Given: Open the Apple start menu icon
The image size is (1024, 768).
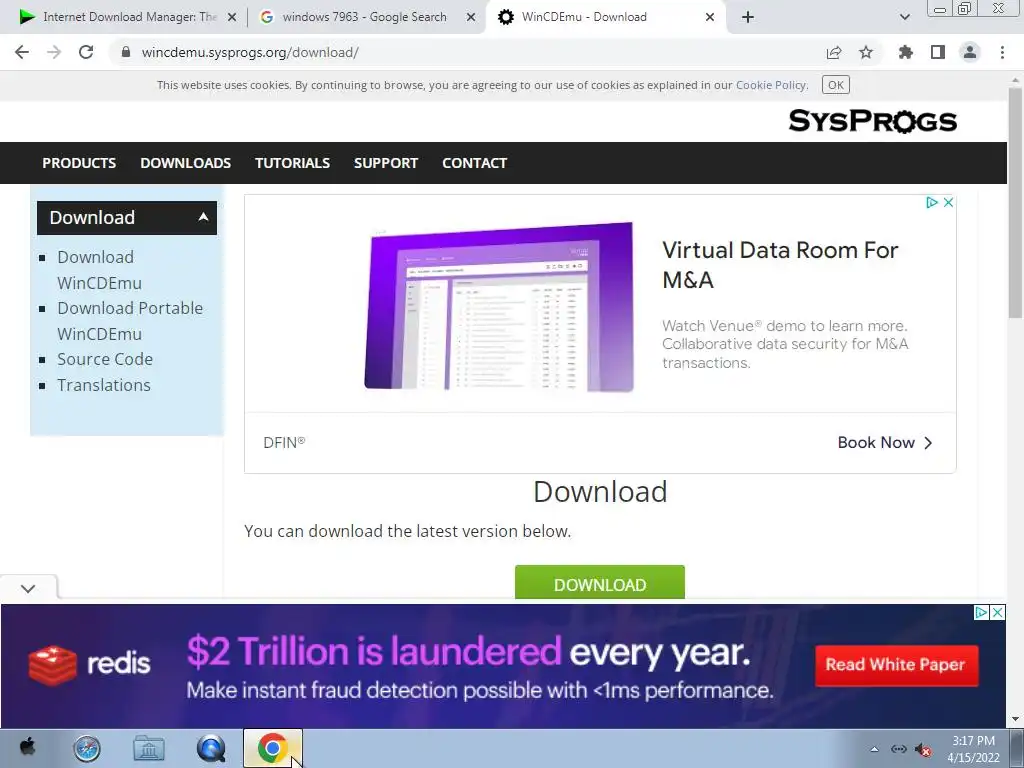Looking at the screenshot, I should coord(27,748).
